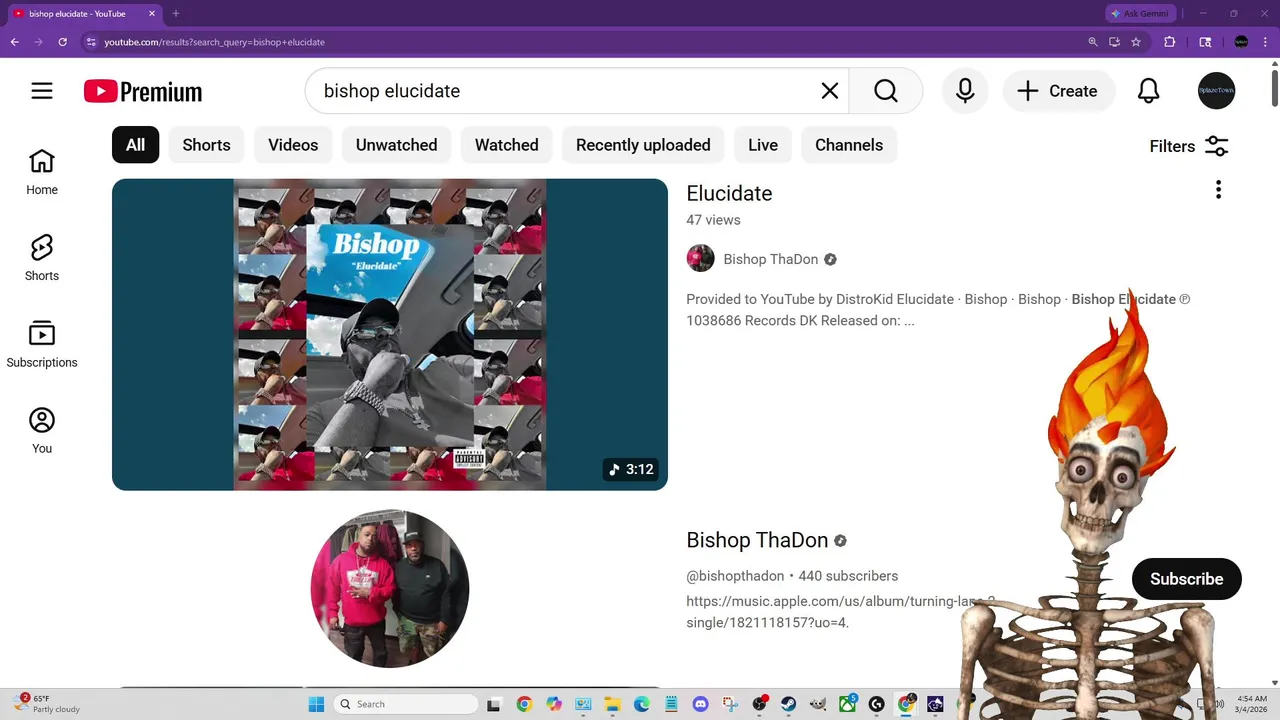Open the YouTube hamburger guide menu
This screenshot has width=1280, height=720.
pos(41,91)
